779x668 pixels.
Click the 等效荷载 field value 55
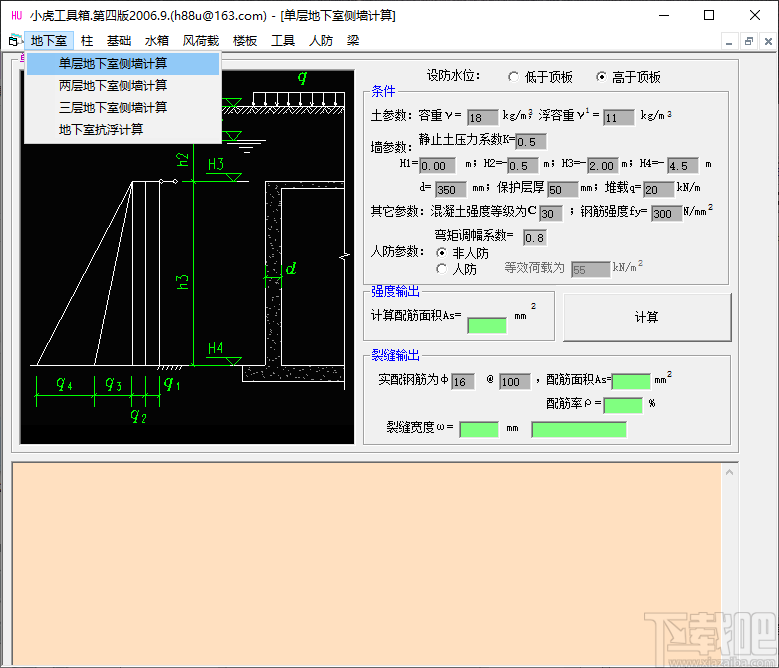click(x=590, y=270)
